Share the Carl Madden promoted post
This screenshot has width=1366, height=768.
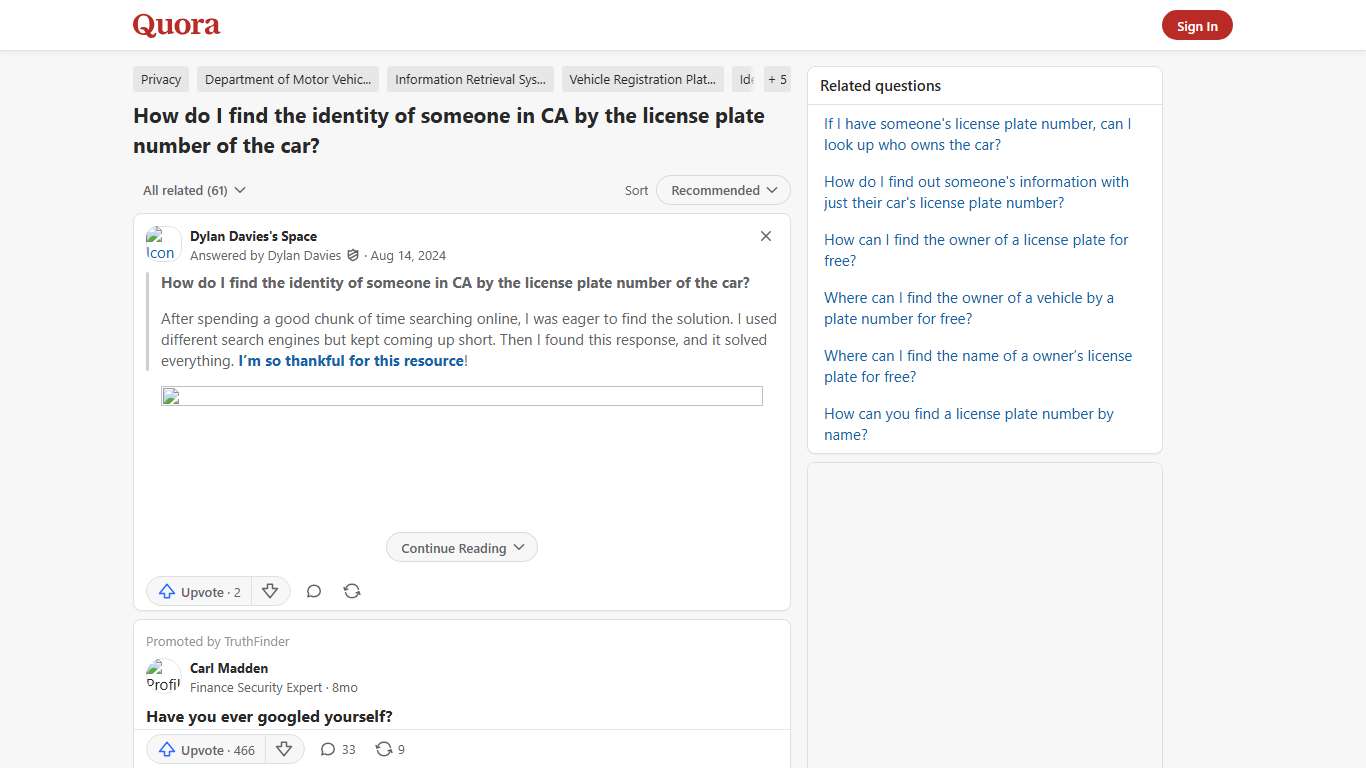[389, 749]
